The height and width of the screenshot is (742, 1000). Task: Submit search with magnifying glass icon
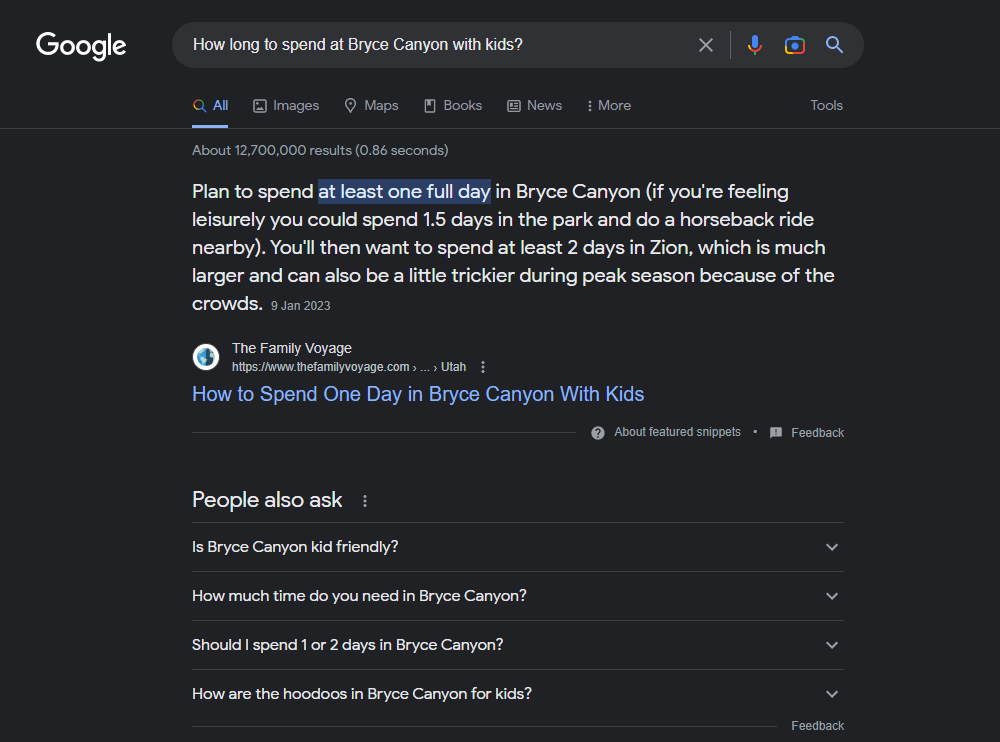pyautogui.click(x=834, y=45)
